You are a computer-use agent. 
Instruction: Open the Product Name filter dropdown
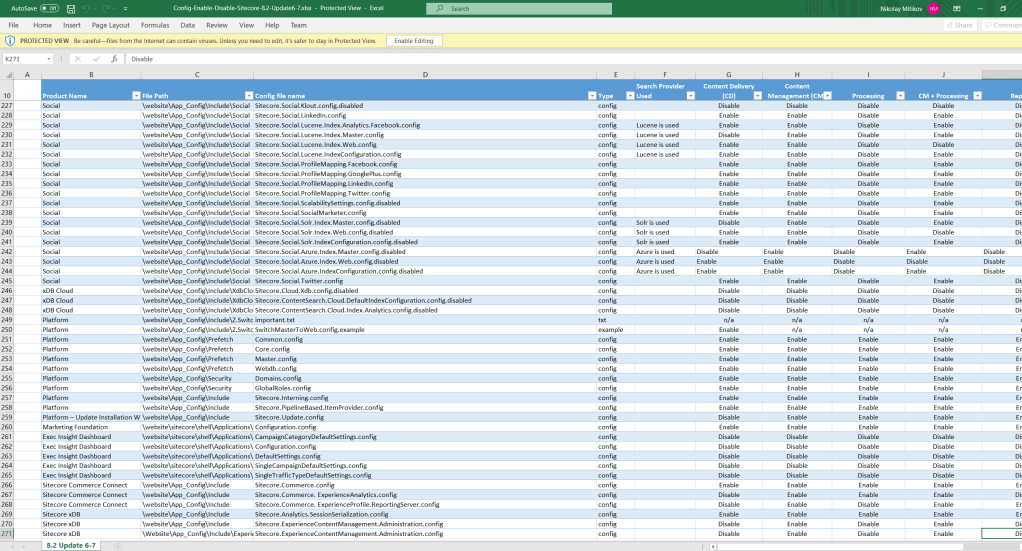pyautogui.click(x=135, y=96)
